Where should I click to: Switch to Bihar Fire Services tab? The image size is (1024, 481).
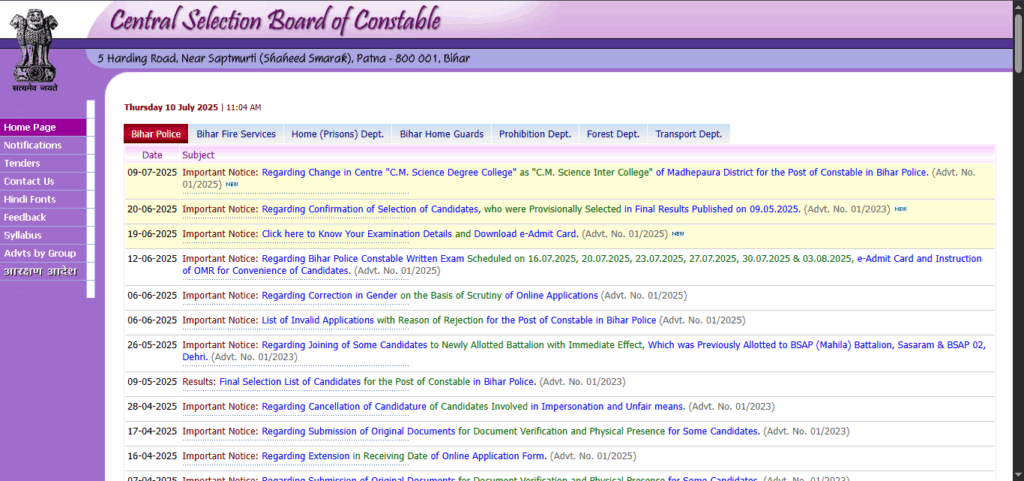pos(236,134)
